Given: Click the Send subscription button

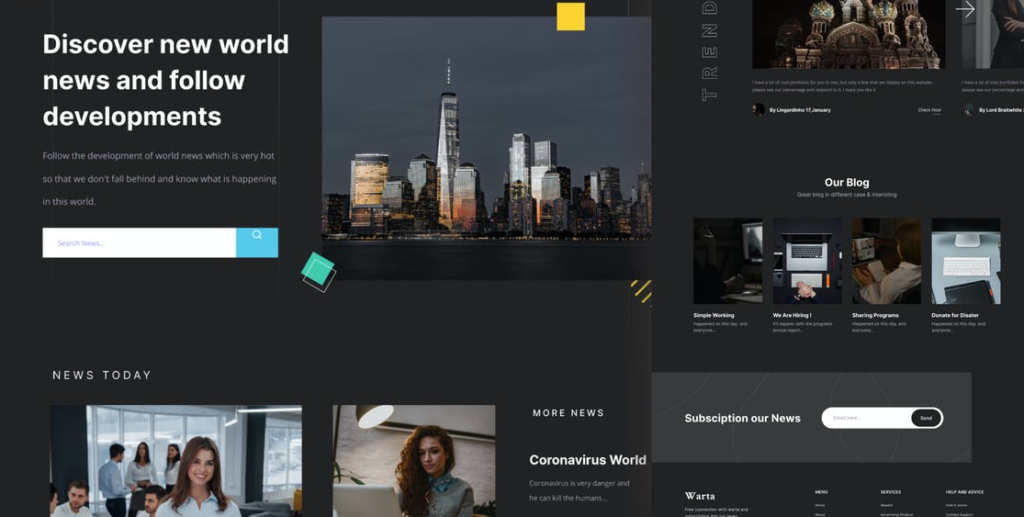Looking at the screenshot, I should click(x=926, y=418).
